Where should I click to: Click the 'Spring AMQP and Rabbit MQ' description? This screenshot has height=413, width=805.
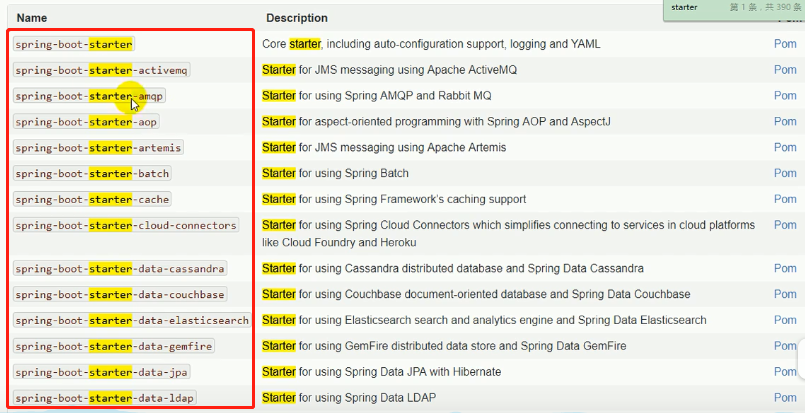pos(377,96)
